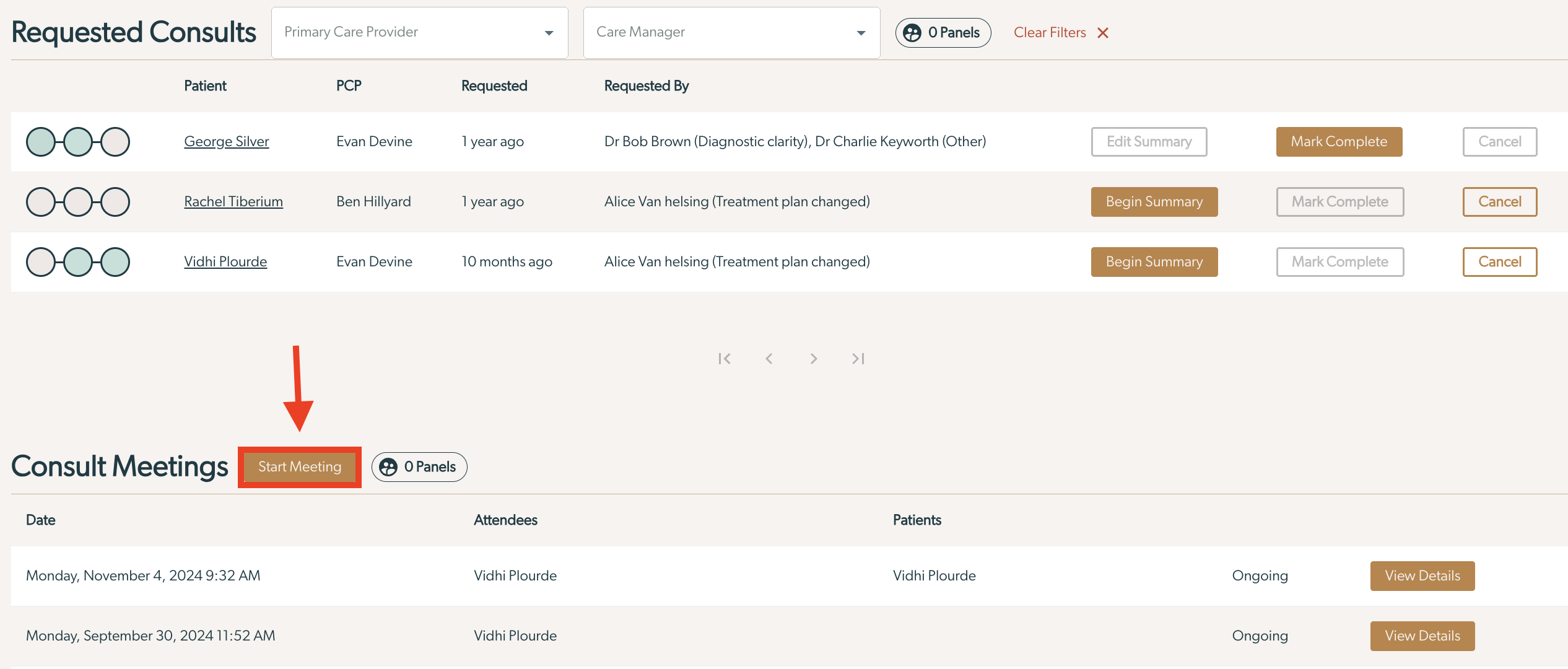
Task: Click first status circle in George Silver row
Action: [x=41, y=142]
